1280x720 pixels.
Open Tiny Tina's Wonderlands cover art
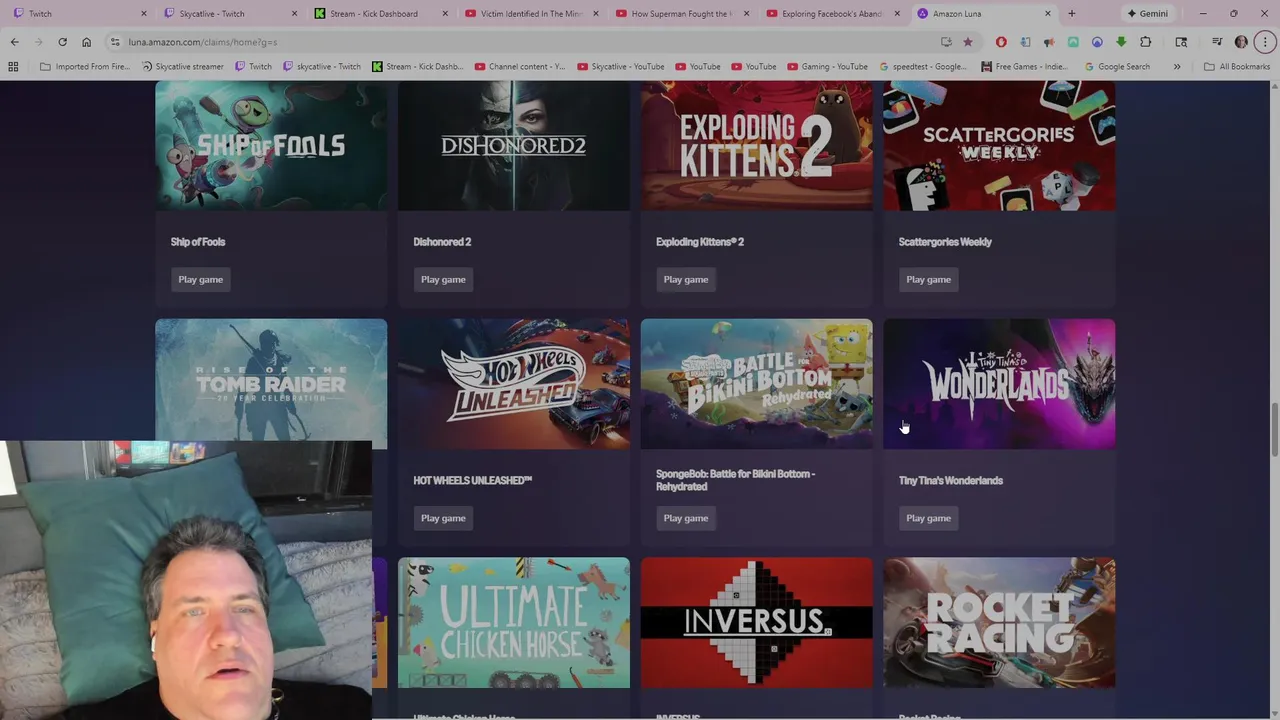[999, 384]
